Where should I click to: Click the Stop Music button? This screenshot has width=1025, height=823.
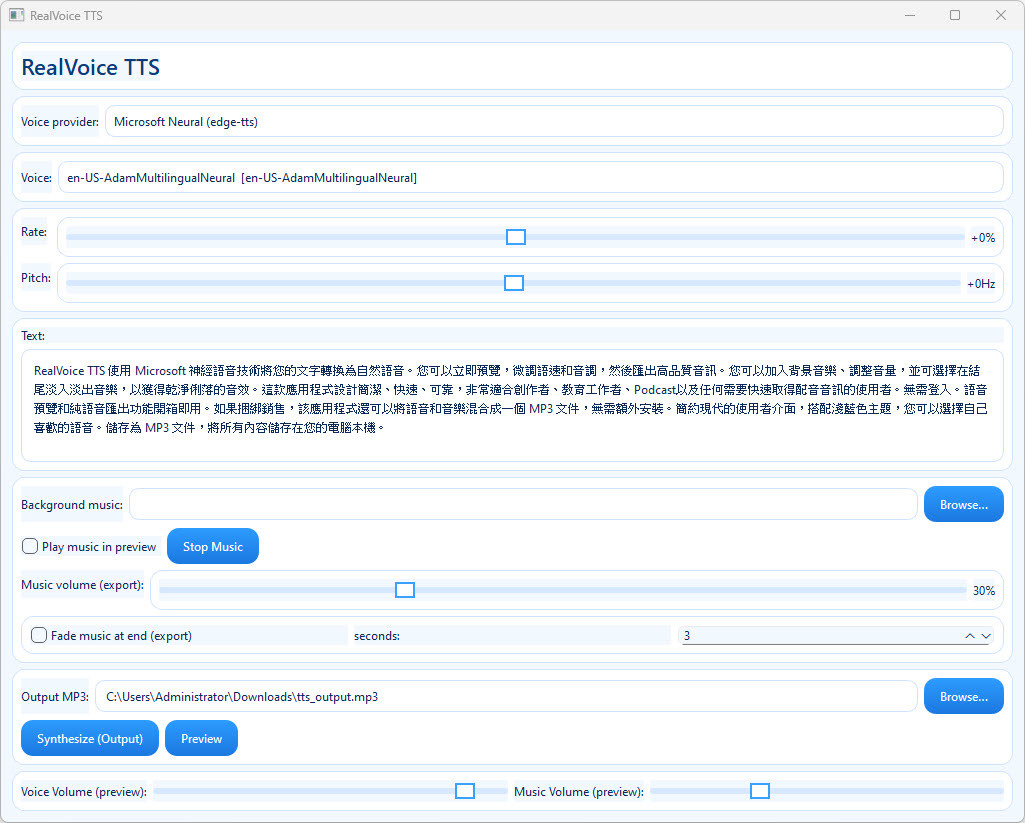[x=212, y=547]
